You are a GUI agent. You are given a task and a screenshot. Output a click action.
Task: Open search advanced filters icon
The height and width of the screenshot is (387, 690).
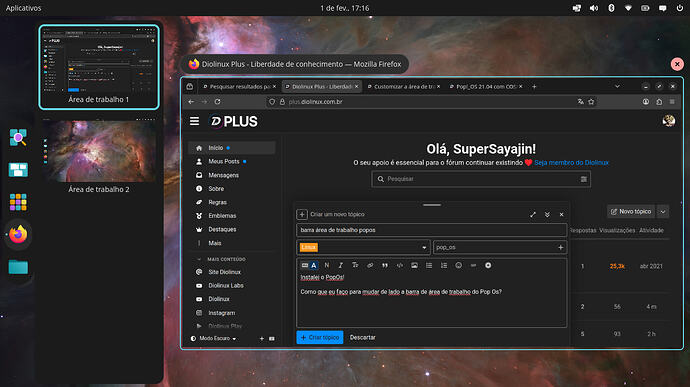point(584,179)
